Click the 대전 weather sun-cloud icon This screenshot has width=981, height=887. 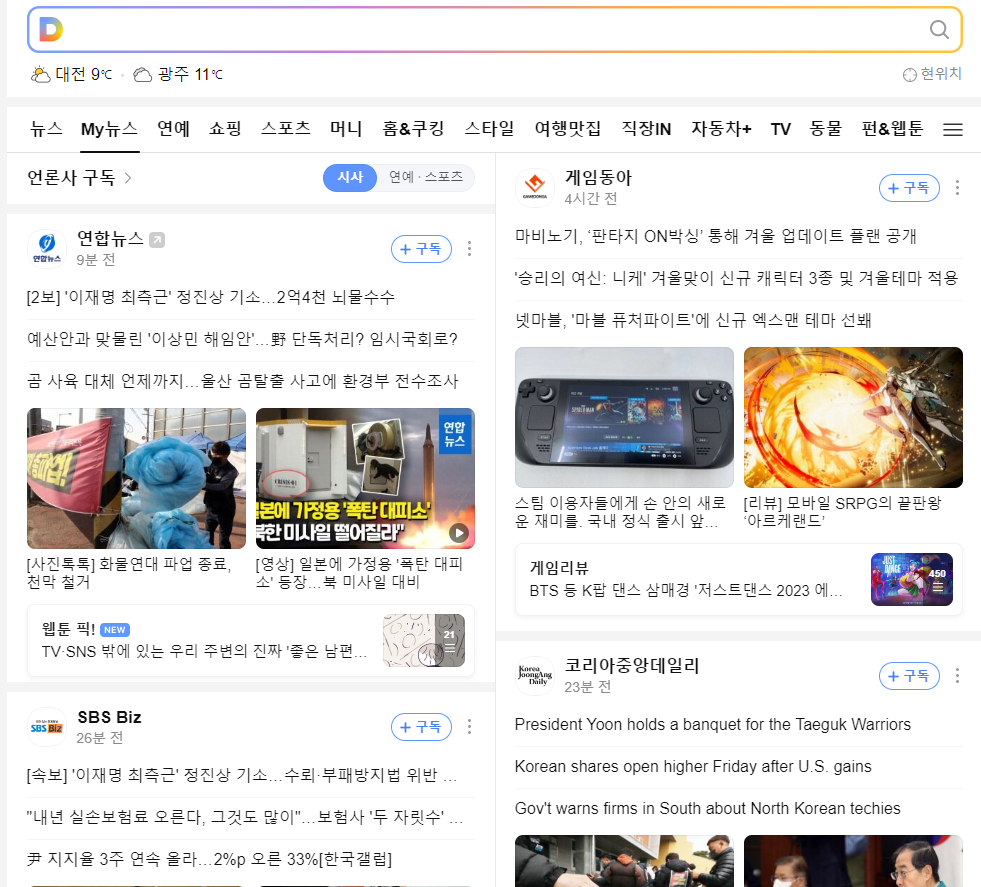[41, 74]
